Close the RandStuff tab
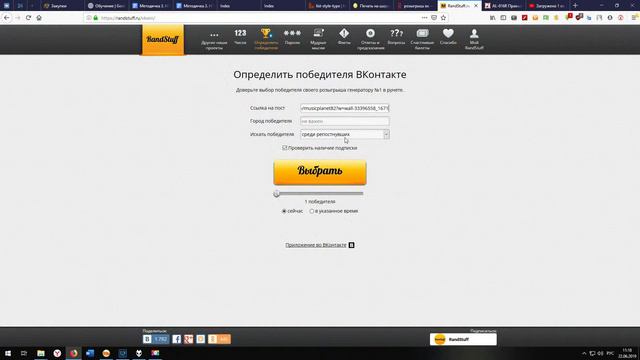 pyautogui.click(x=476, y=6)
